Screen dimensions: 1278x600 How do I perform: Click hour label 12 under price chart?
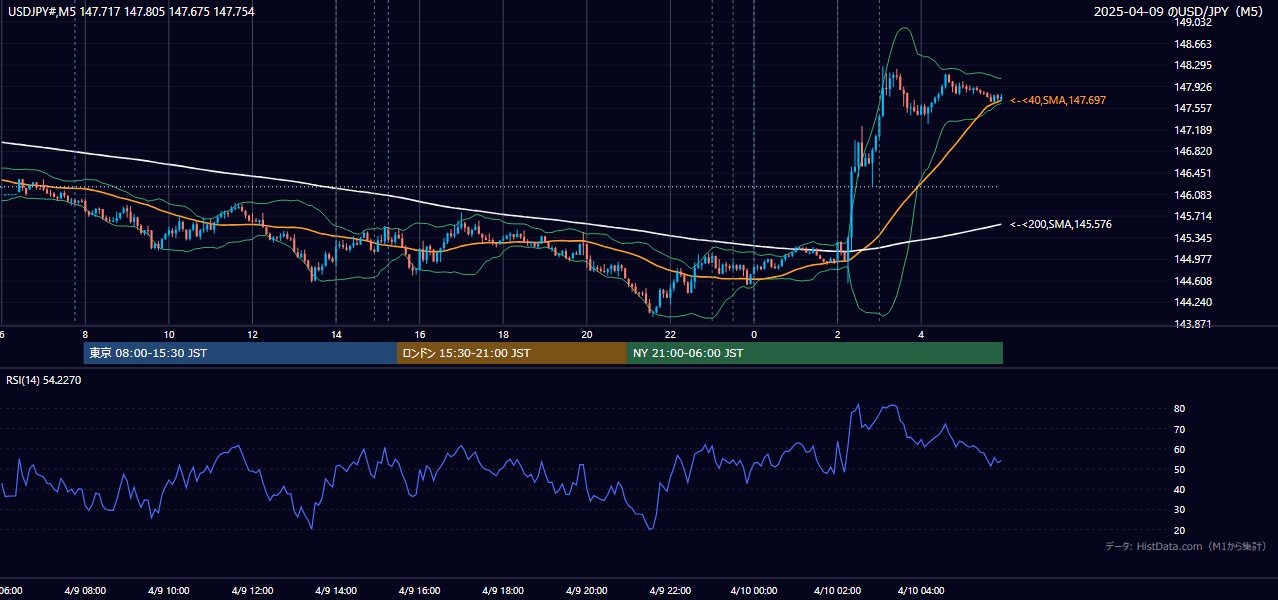pos(252,334)
